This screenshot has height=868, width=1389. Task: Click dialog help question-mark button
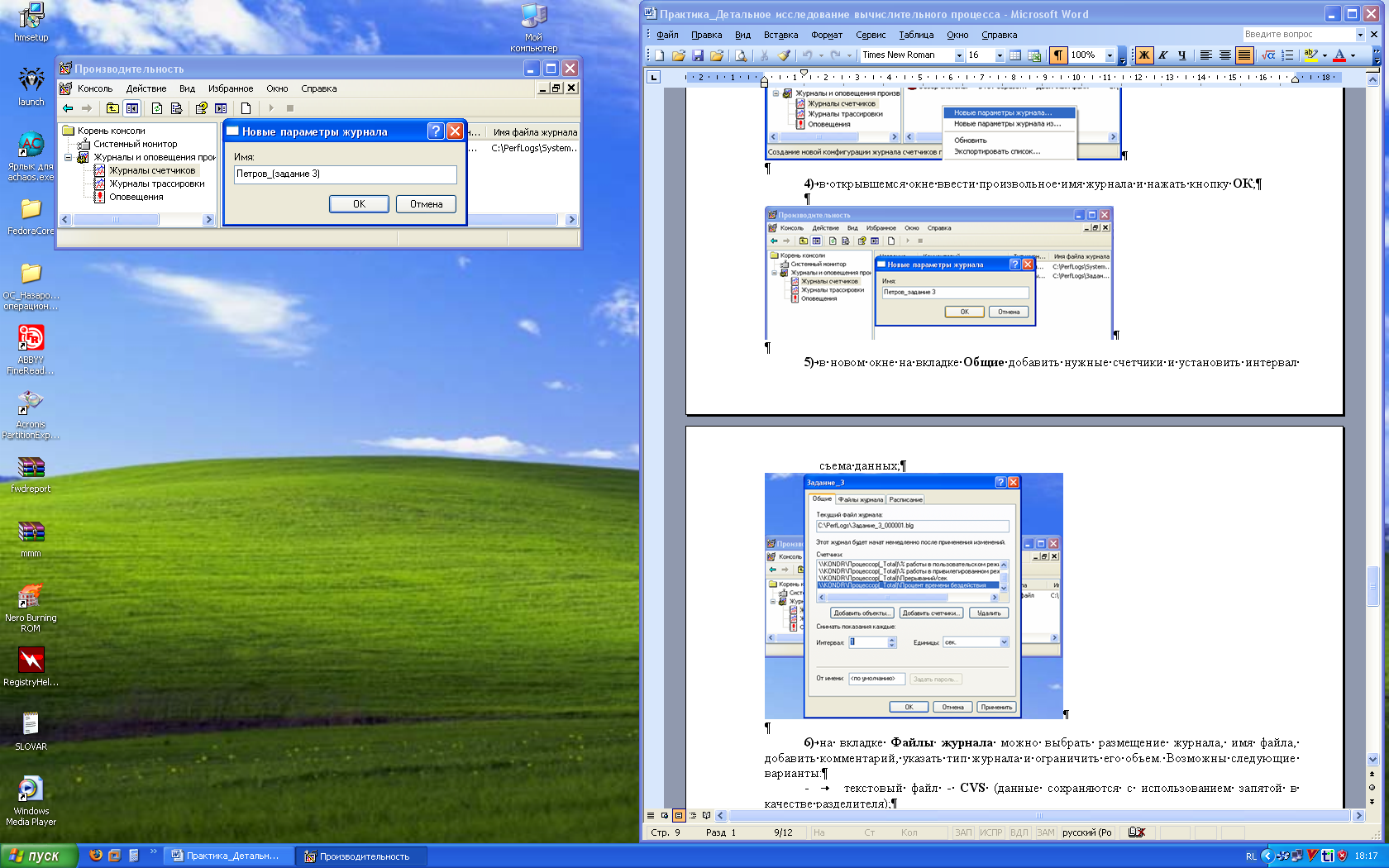pyautogui.click(x=436, y=131)
